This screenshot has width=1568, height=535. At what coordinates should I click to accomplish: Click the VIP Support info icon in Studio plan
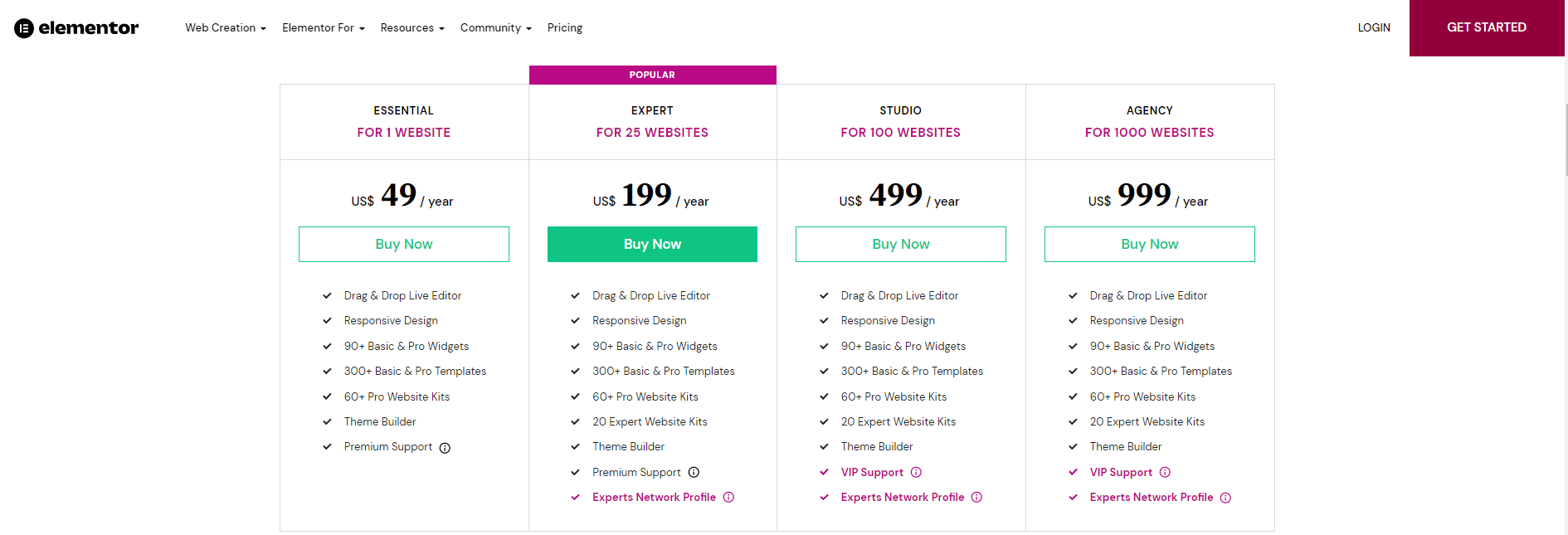click(916, 472)
